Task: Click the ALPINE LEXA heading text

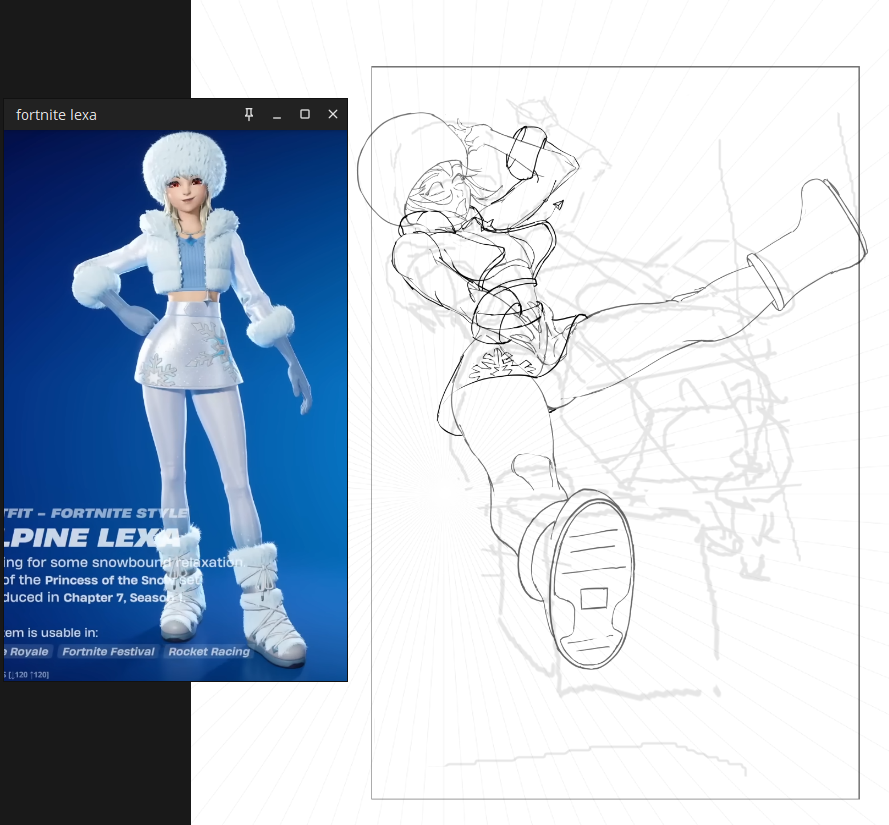Action: 92,538
